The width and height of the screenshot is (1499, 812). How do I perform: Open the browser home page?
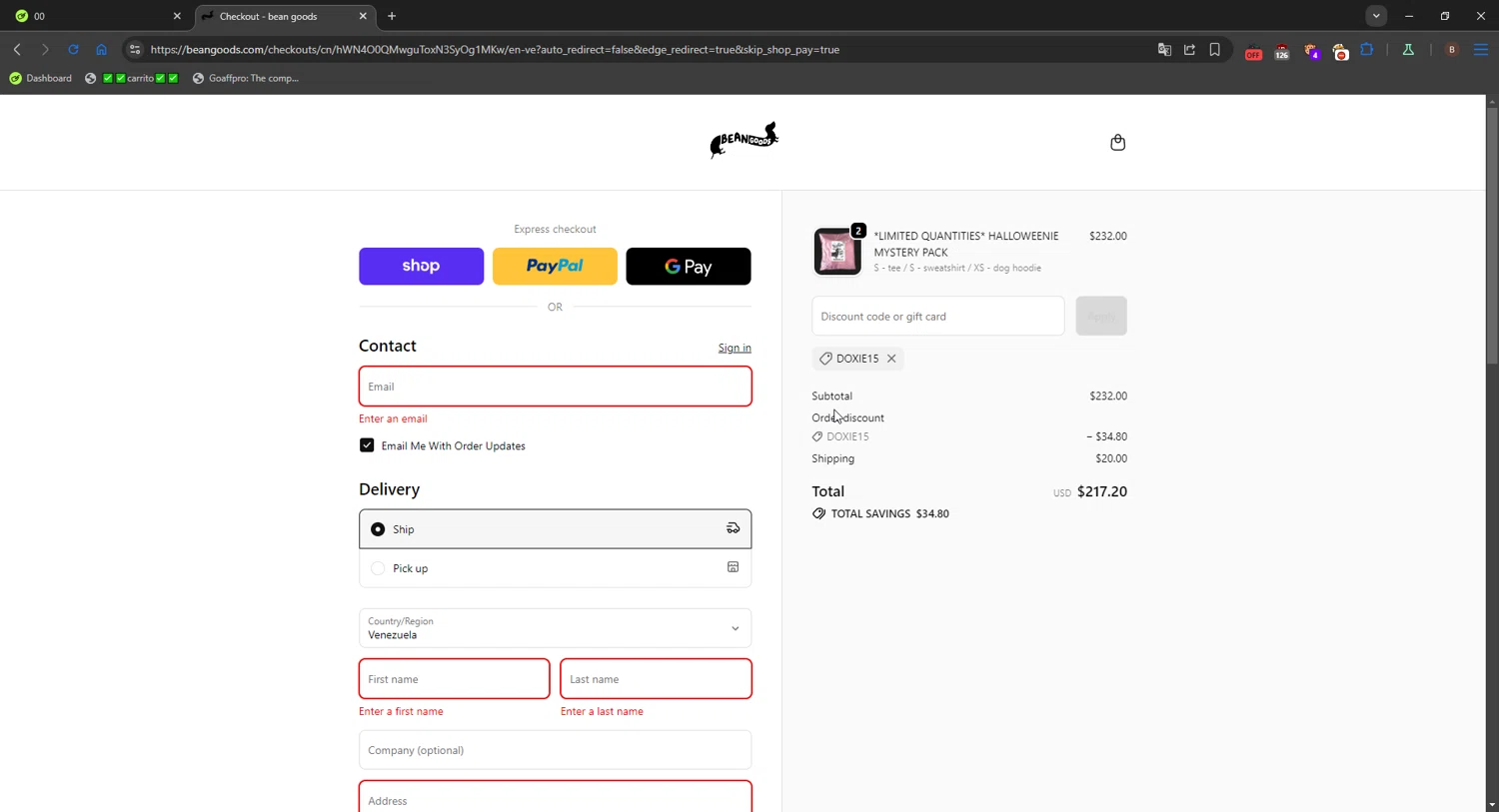point(101,49)
